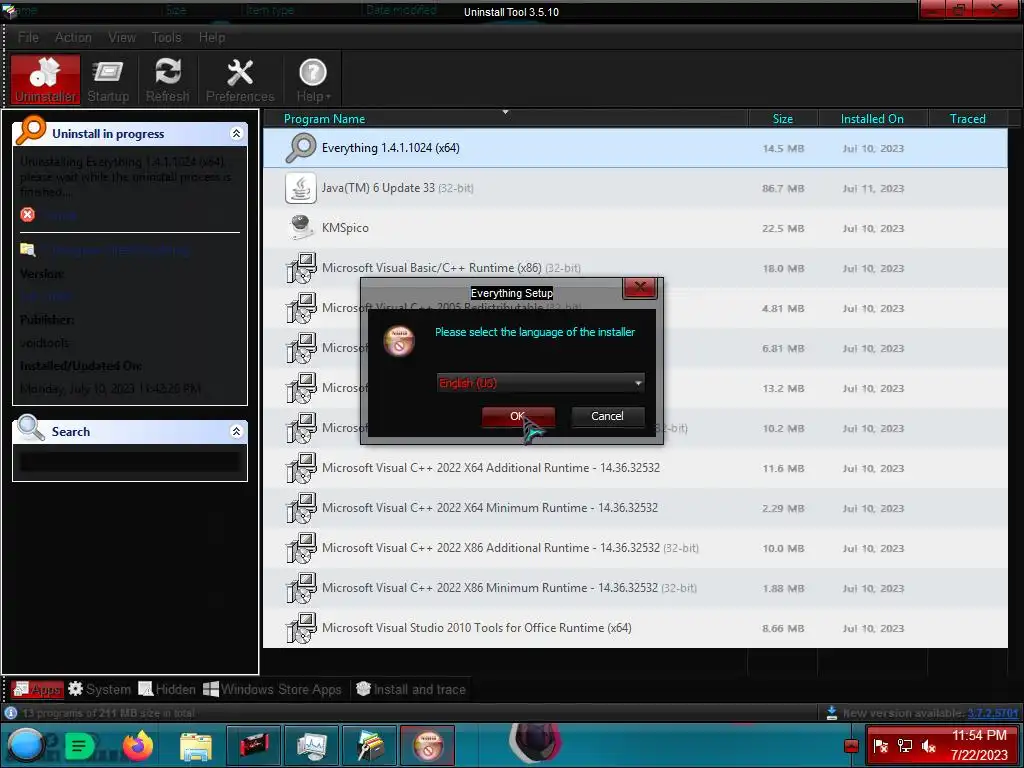Click the search input field
This screenshot has width=1024, height=768.
130,461
